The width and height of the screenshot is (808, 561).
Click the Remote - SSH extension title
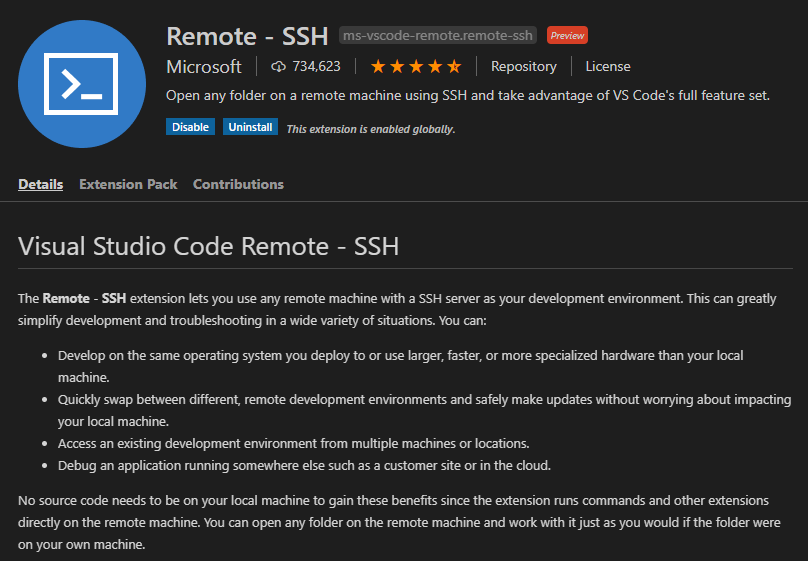click(247, 36)
